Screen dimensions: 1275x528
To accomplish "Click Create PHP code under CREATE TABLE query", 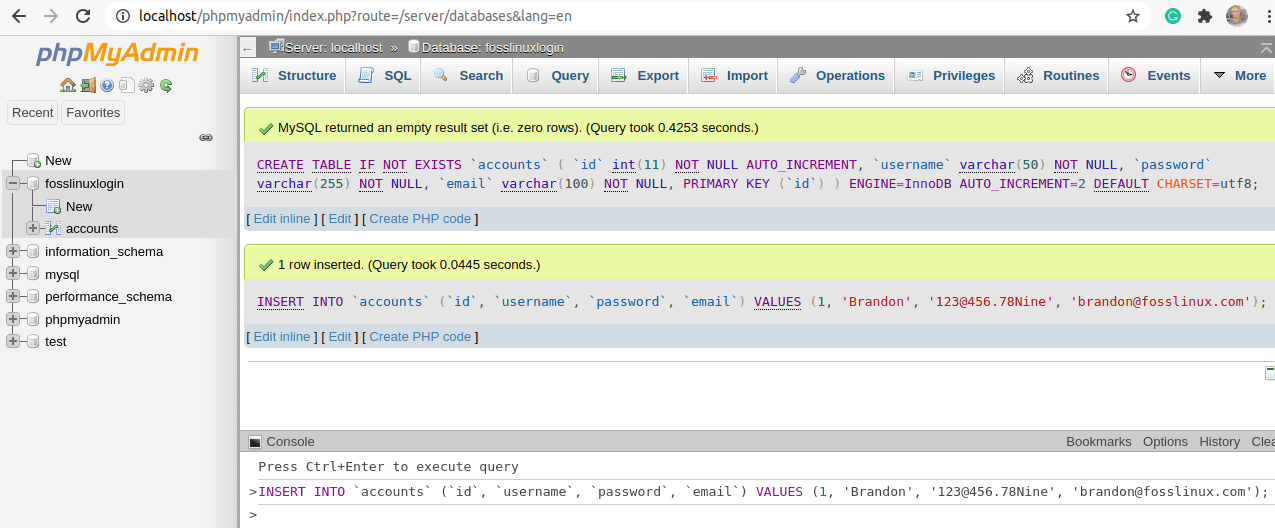I will click(x=420, y=219).
